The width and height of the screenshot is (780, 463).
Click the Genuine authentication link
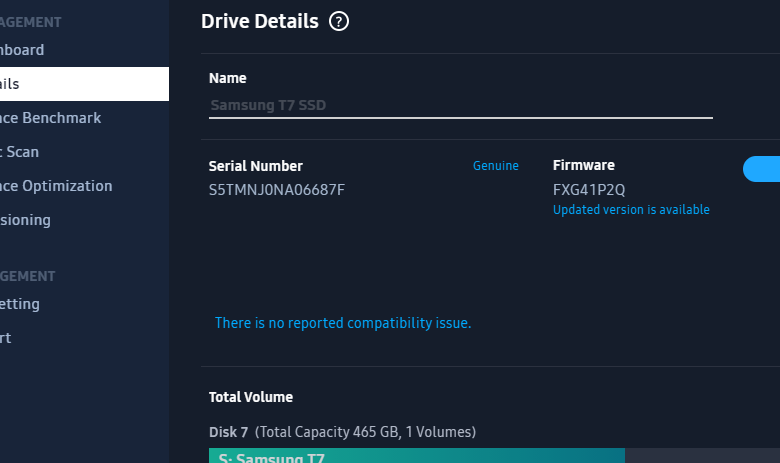[495, 166]
